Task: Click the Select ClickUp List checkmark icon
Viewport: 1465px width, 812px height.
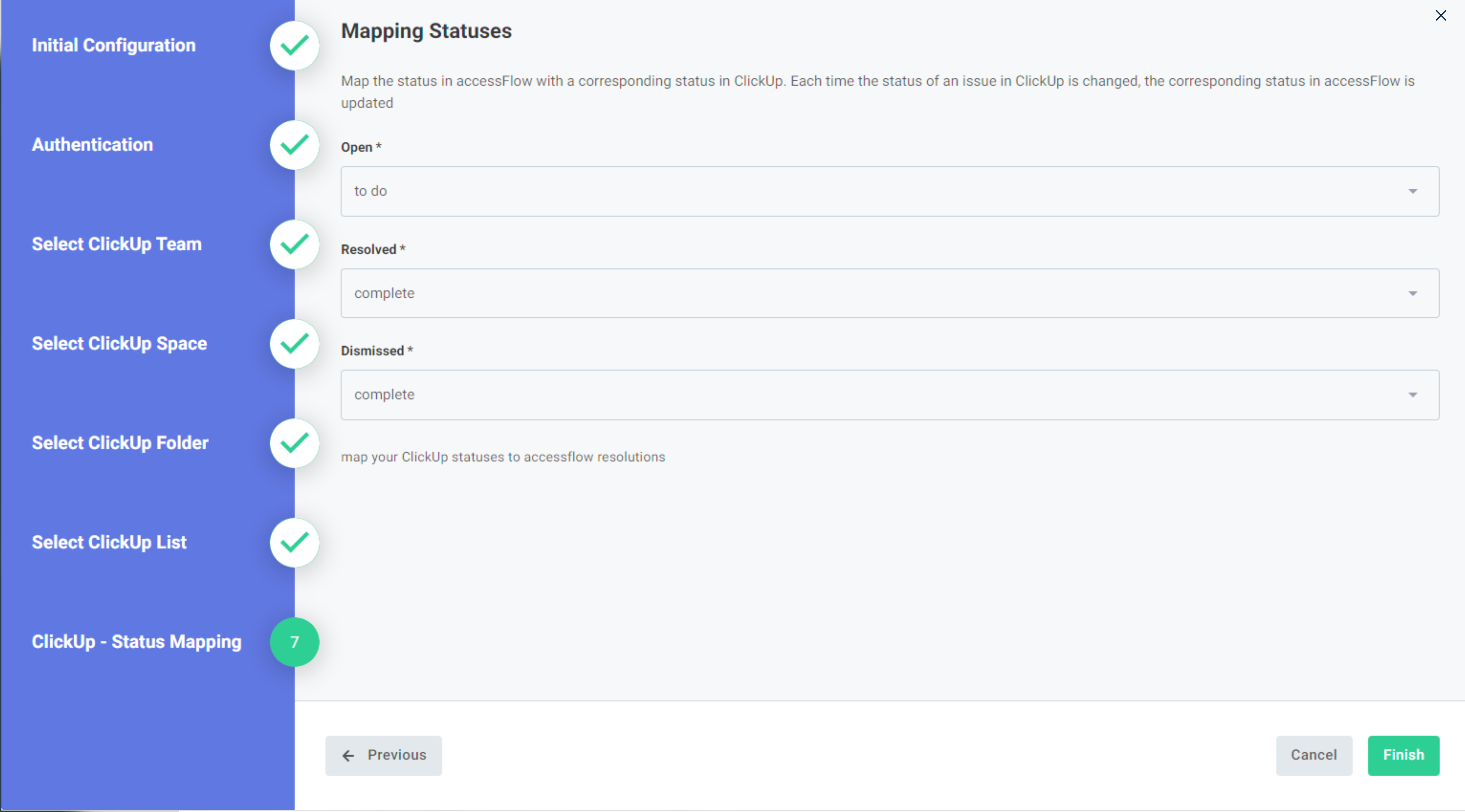Action: click(294, 542)
